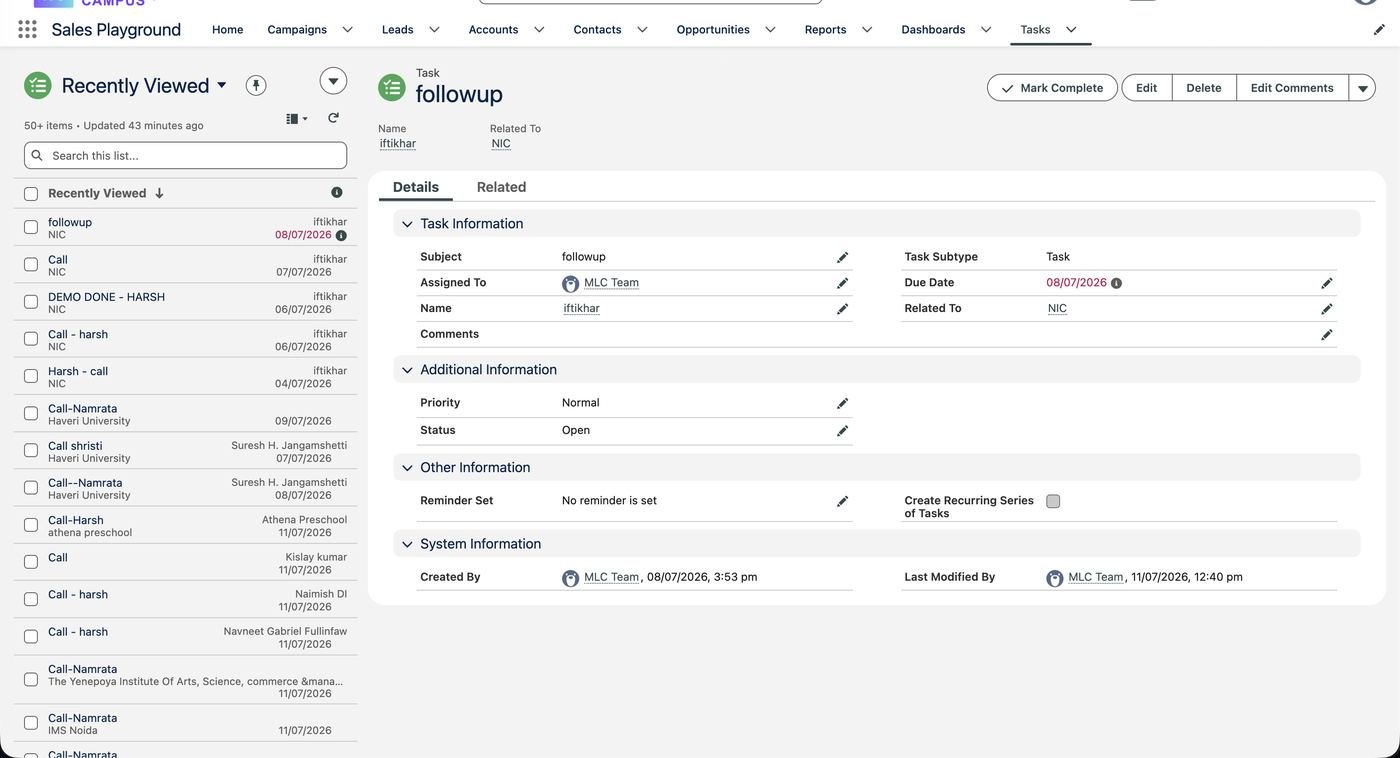
Task: Open the list display options icon
Action: [296, 118]
